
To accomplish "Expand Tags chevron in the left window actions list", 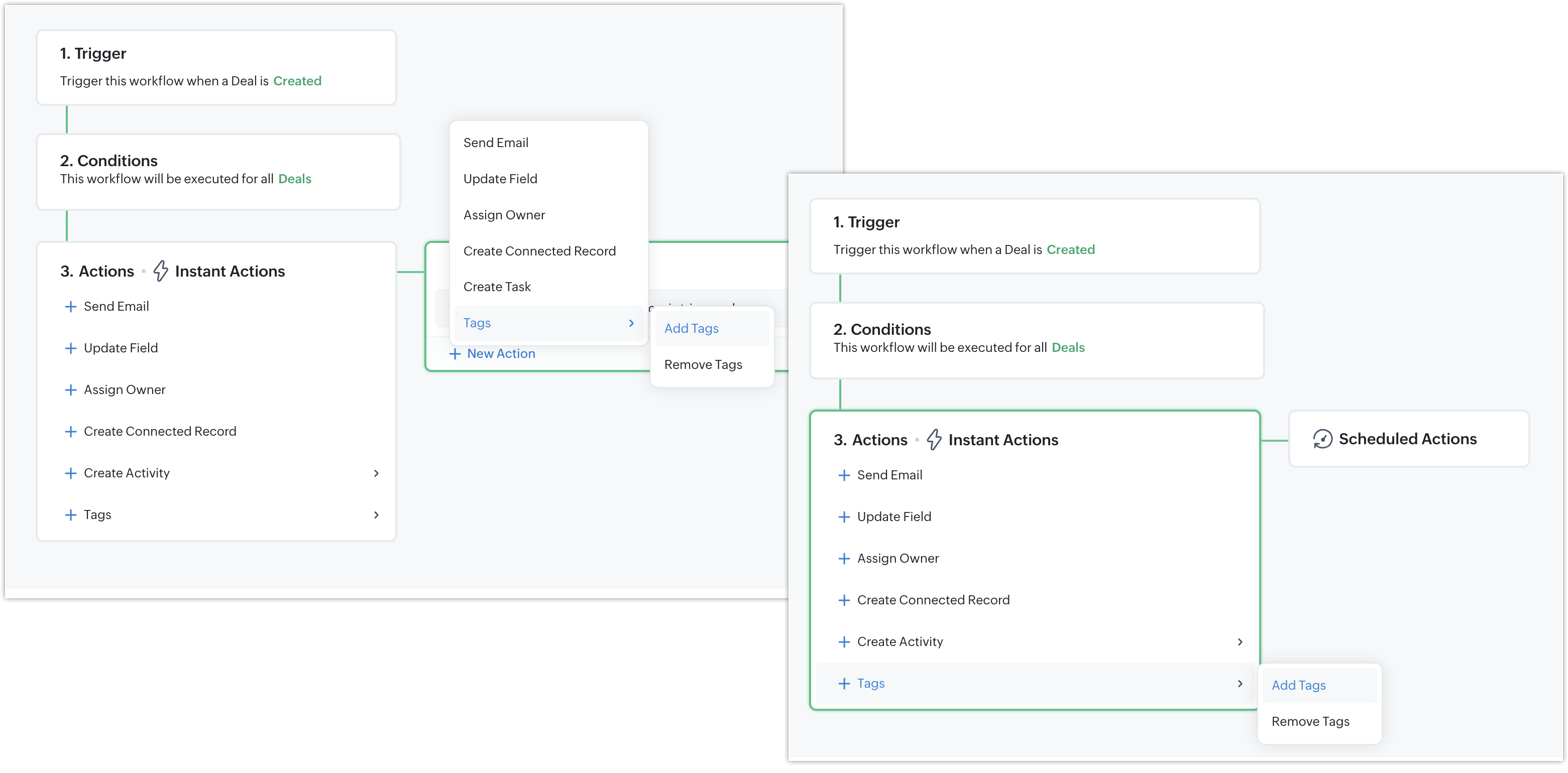I will [376, 514].
